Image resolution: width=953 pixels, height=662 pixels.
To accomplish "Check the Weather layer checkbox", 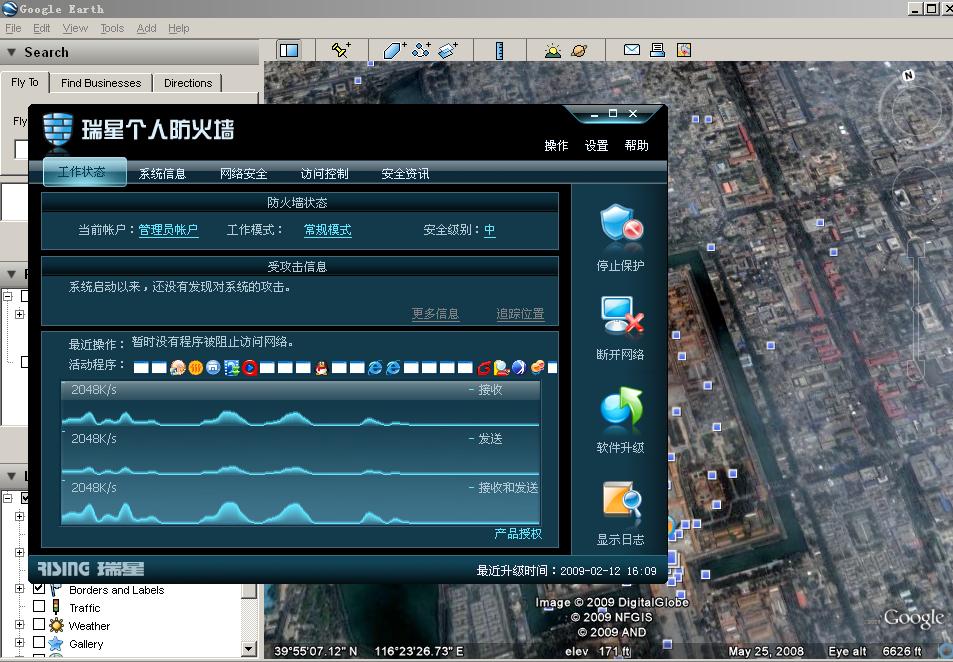I will [x=40, y=625].
